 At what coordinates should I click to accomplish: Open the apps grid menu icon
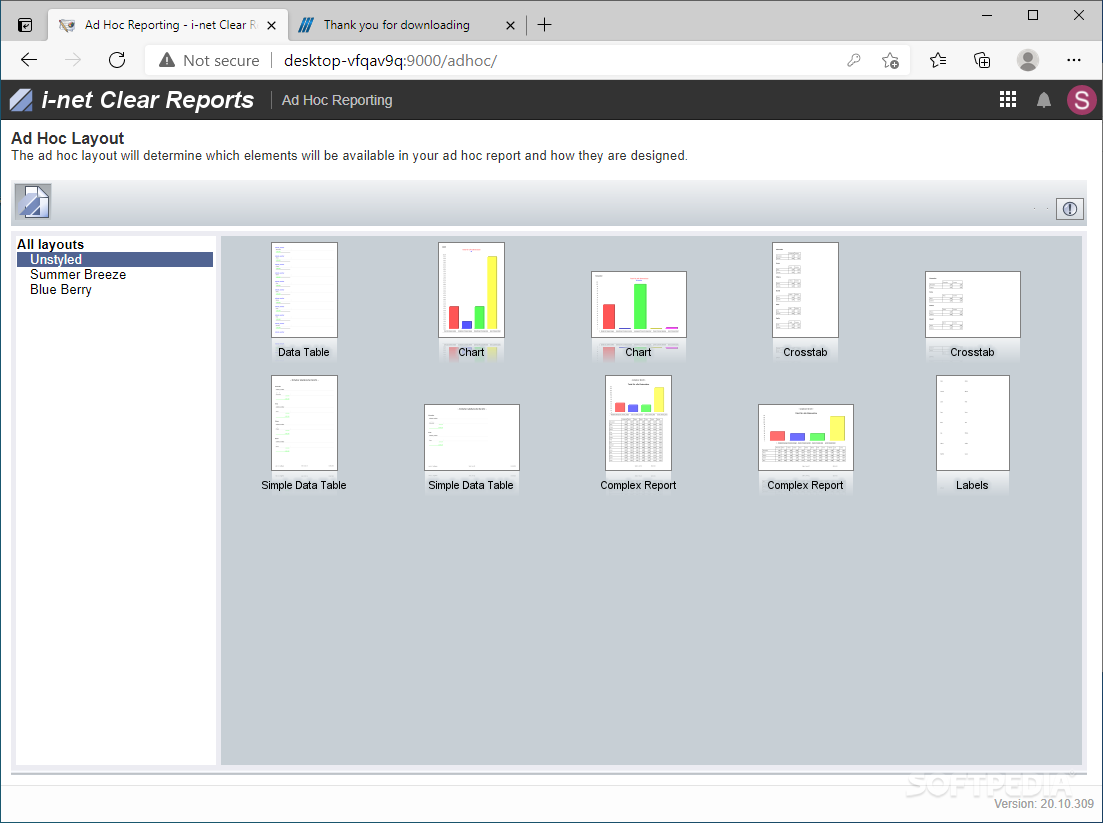click(x=1007, y=100)
